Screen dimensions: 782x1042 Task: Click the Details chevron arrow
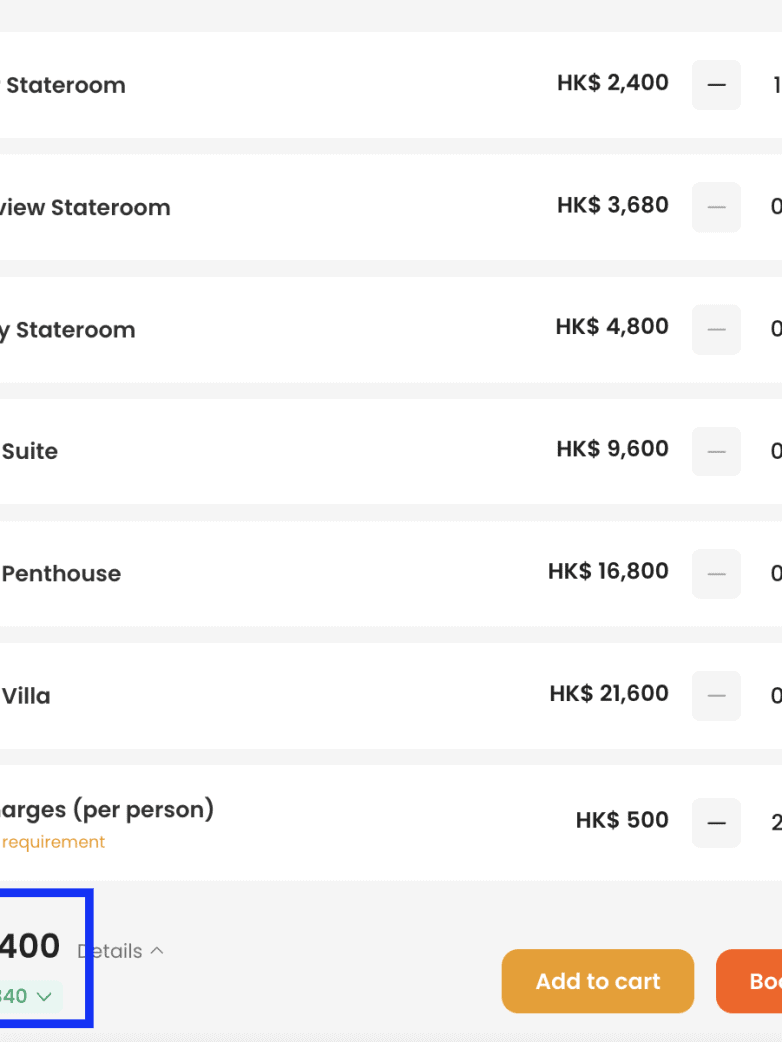157,951
